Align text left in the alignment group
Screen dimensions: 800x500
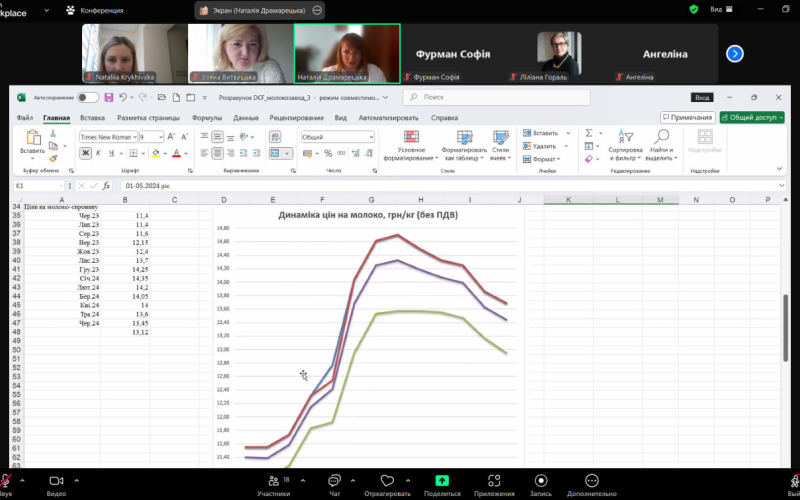coord(204,153)
